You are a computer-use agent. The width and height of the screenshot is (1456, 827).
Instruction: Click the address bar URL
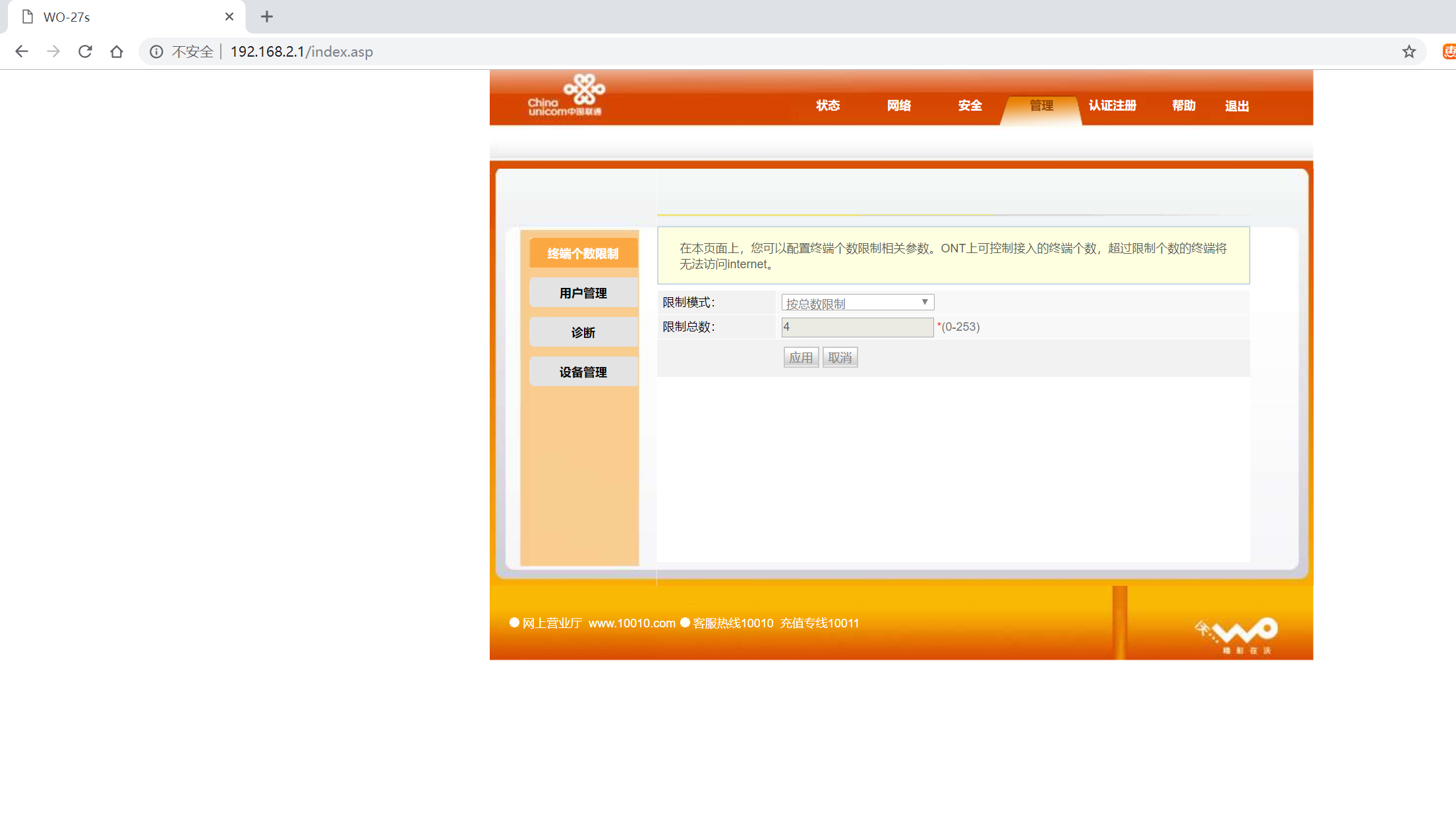[x=302, y=51]
